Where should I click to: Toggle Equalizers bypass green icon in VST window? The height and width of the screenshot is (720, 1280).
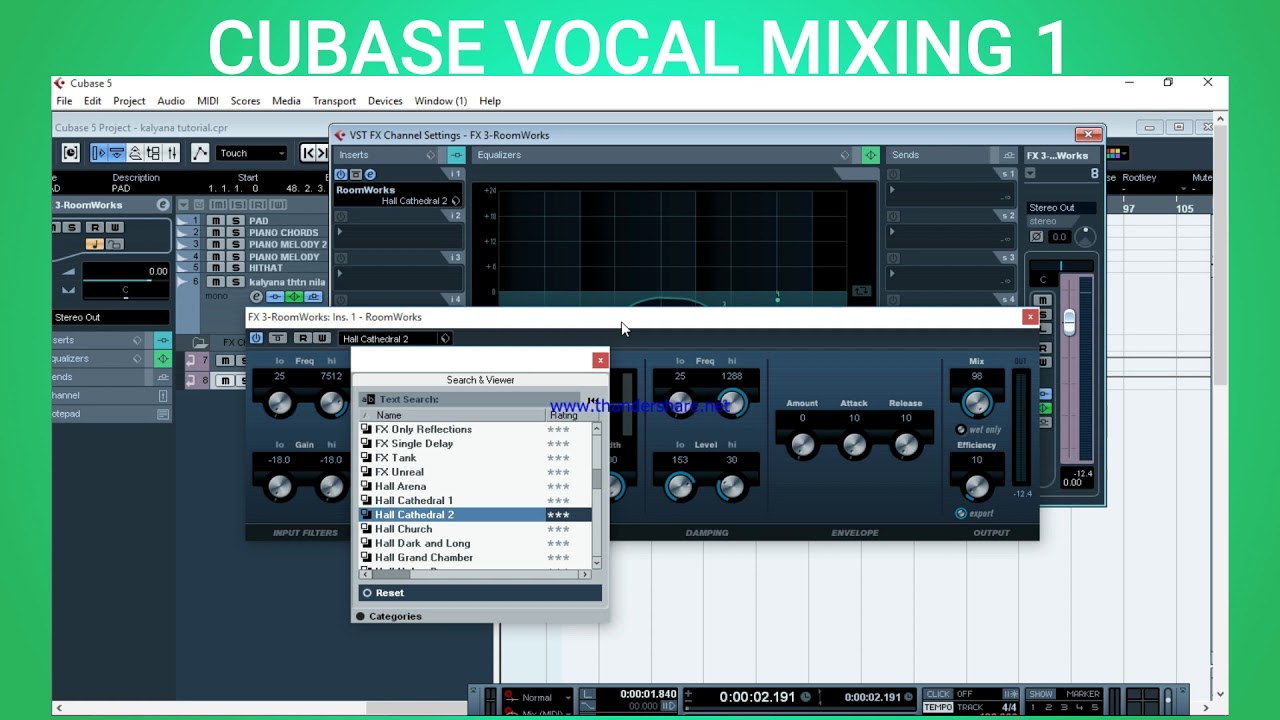pos(870,155)
